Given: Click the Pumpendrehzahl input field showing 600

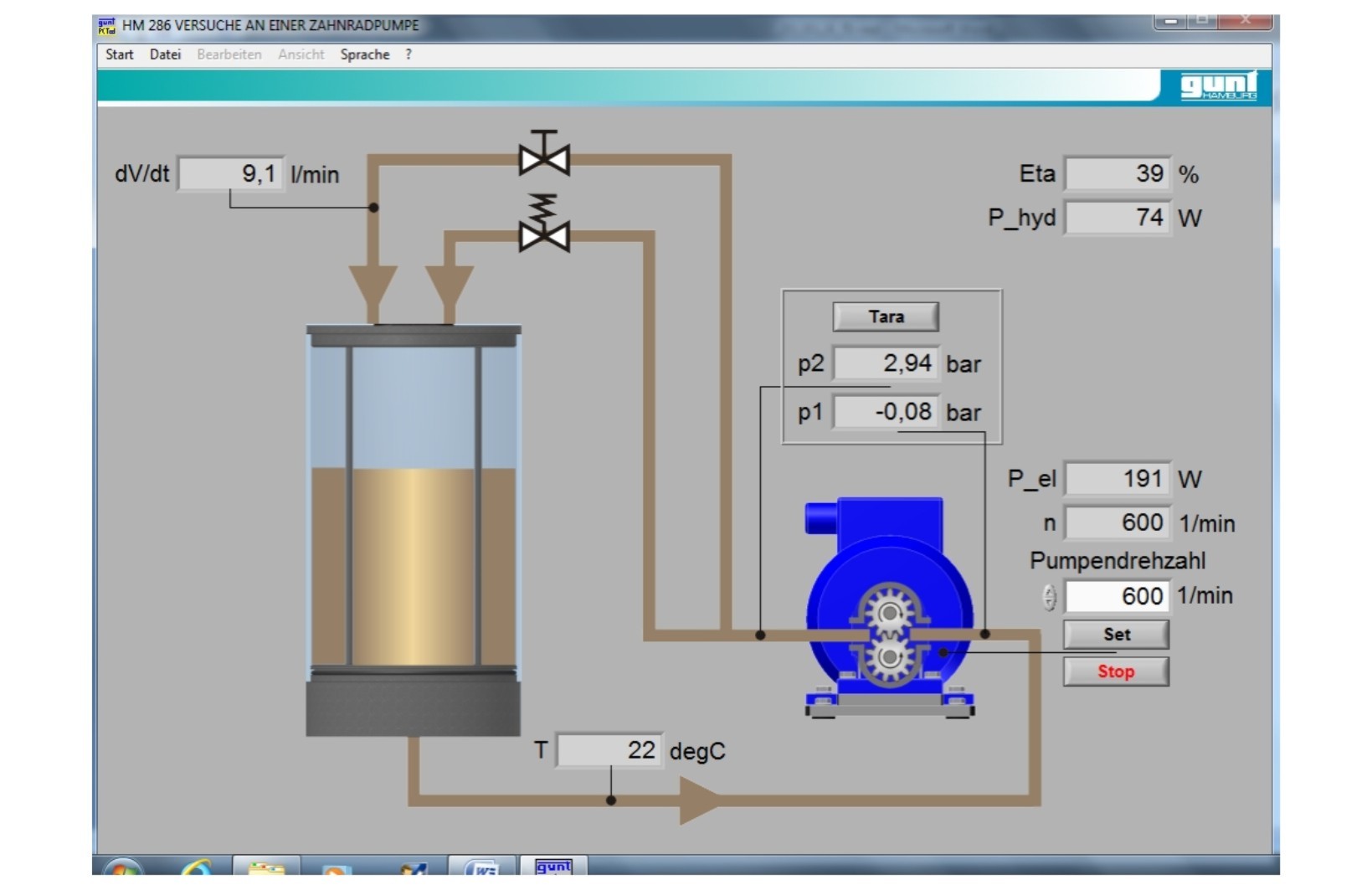Looking at the screenshot, I should tap(1116, 596).
